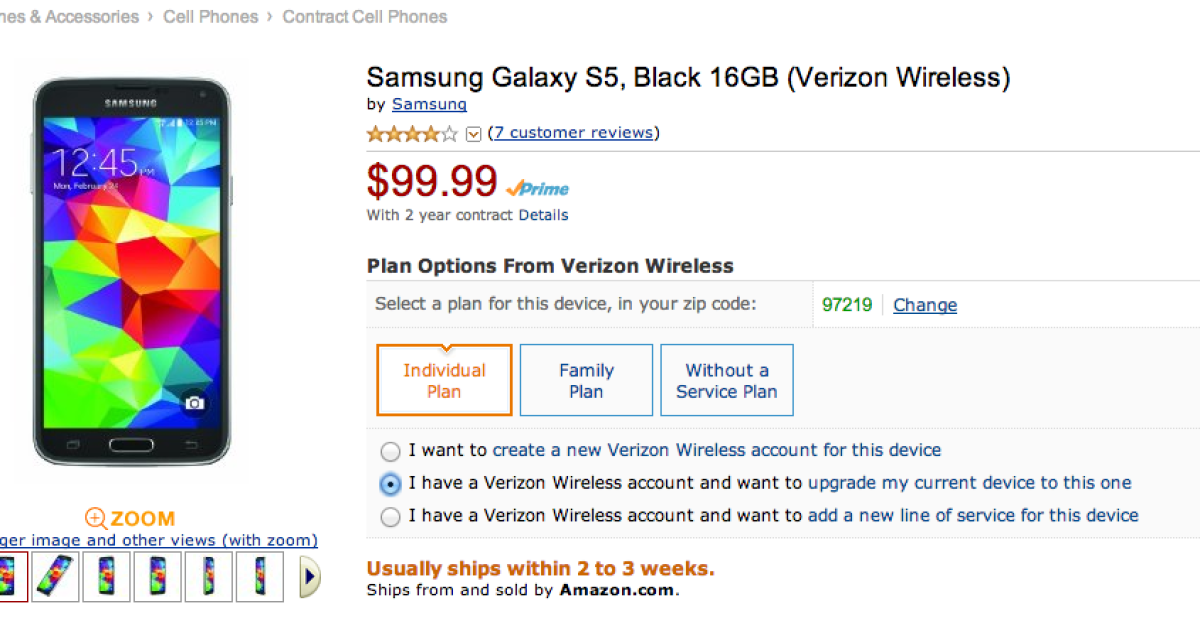Click the camera icon on the phone image
The width and height of the screenshot is (1200, 628).
(x=194, y=402)
